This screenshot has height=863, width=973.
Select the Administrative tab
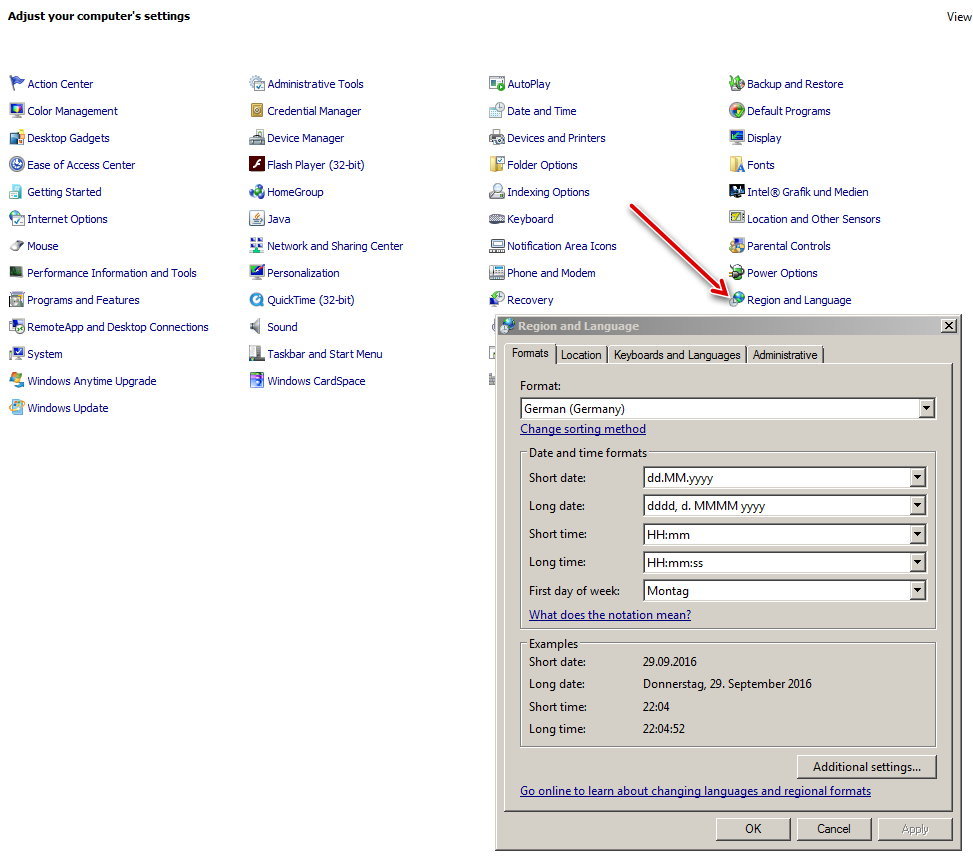(x=785, y=355)
